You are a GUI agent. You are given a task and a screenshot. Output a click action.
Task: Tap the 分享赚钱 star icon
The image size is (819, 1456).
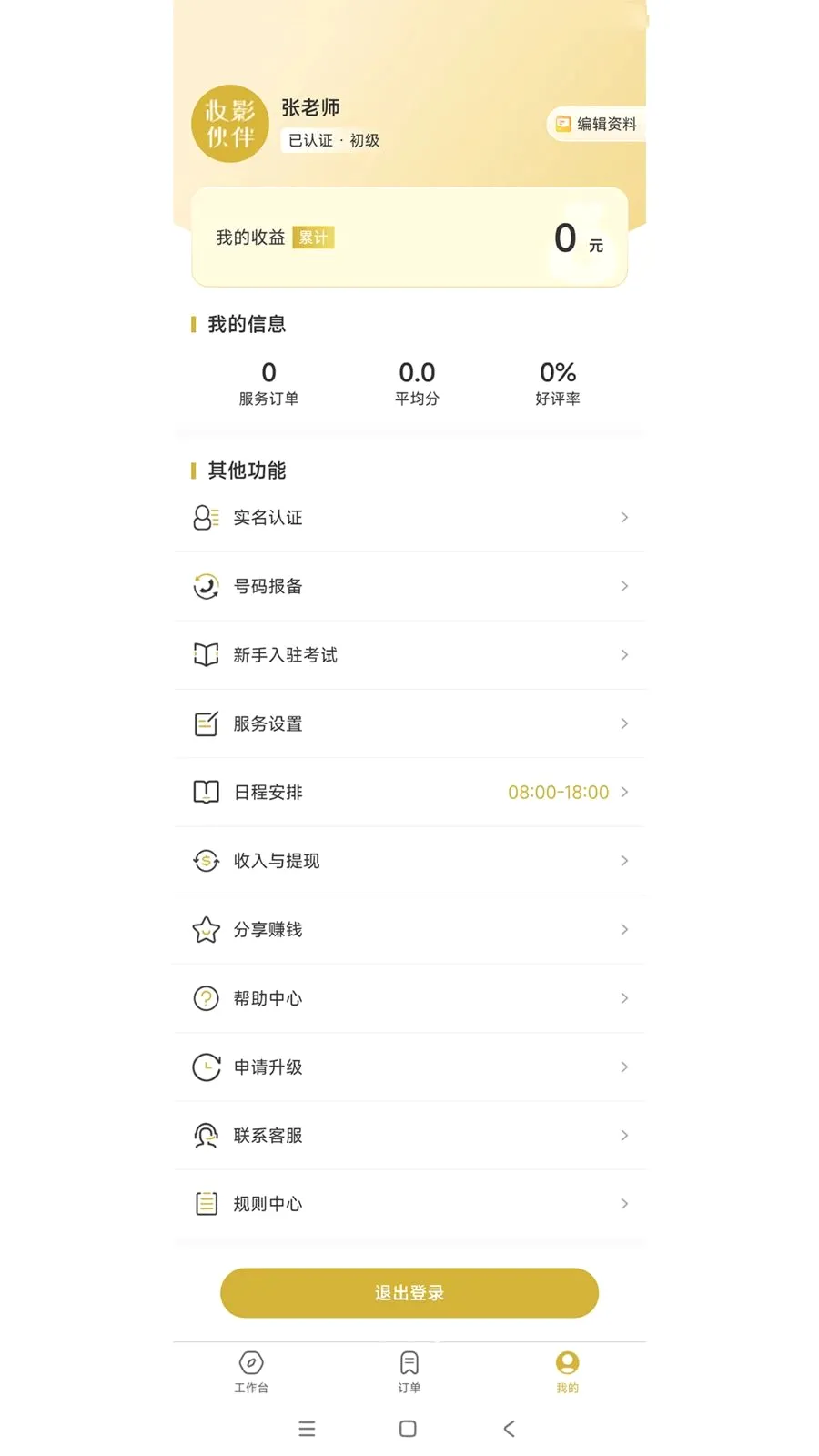(x=207, y=929)
